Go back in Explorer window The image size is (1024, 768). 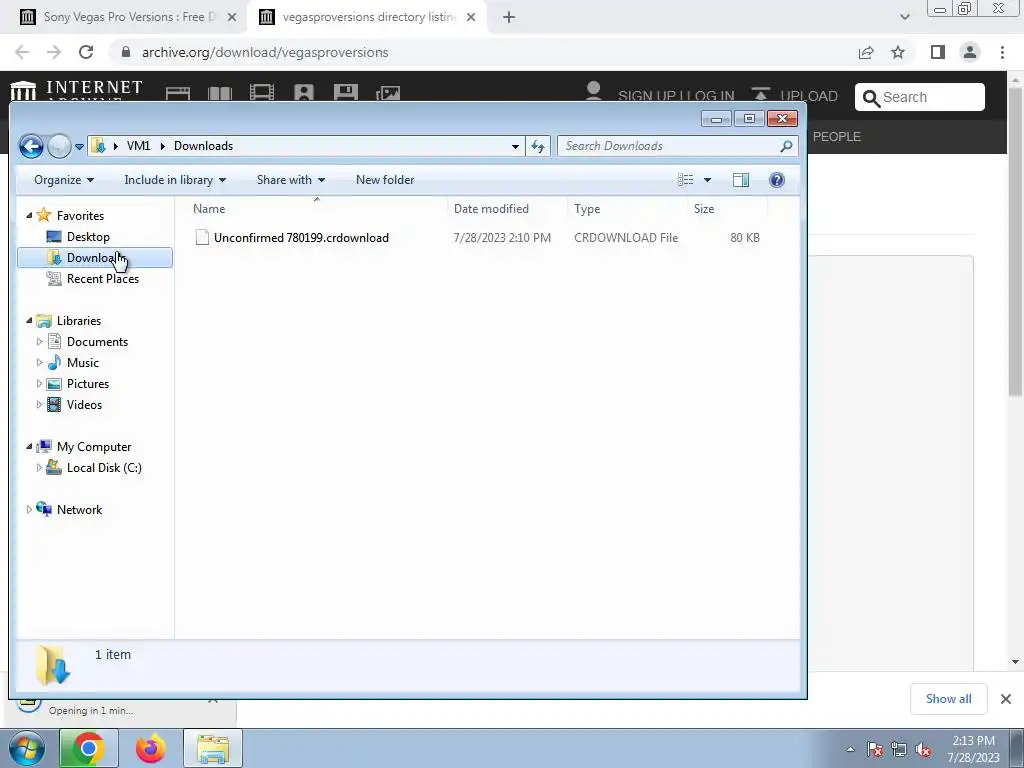(31, 146)
